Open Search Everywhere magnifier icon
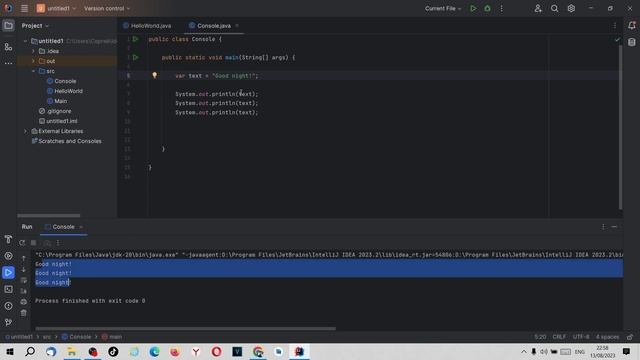This screenshot has height=360, width=640. [x=554, y=8]
